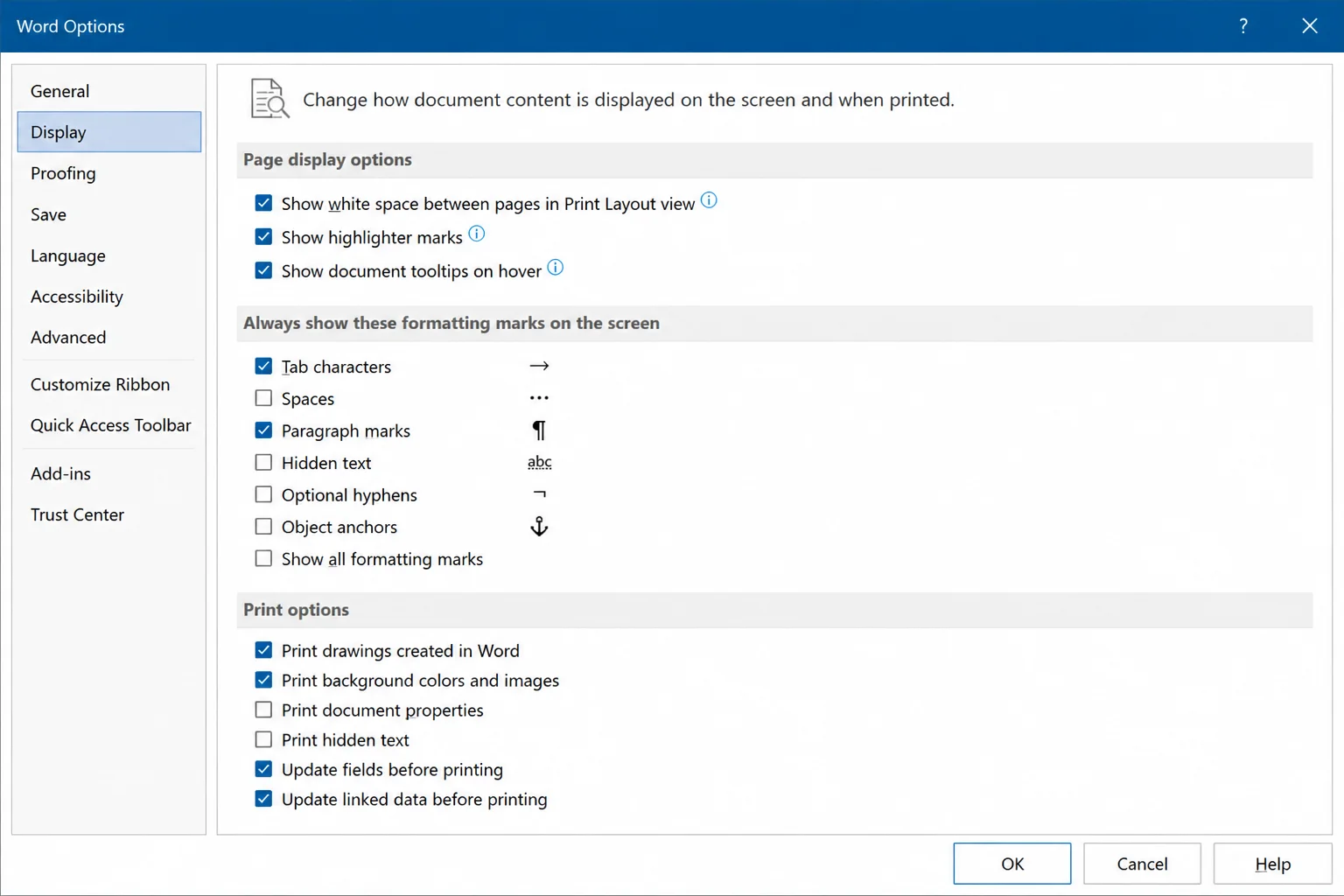Go to Trust Center settings

[109, 514]
